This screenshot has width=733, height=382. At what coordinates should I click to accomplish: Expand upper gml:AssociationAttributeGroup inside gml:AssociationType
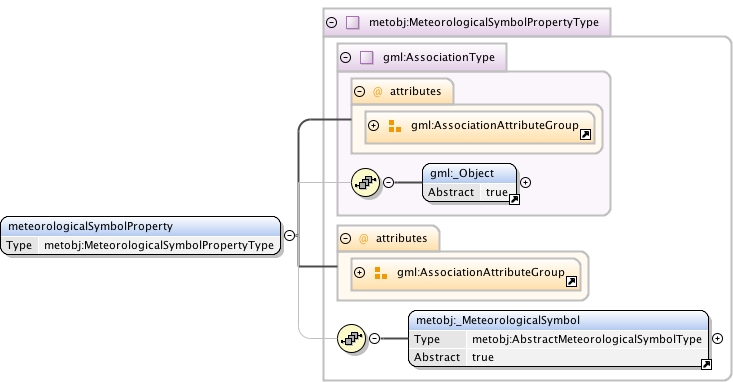(373, 125)
